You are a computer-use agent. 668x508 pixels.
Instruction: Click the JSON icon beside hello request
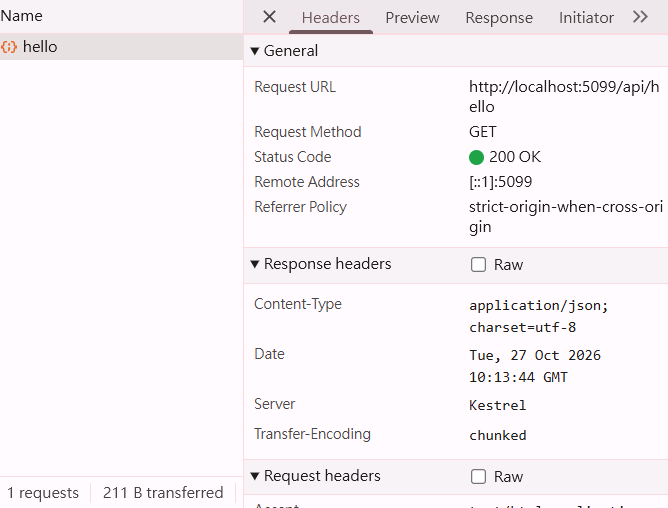pyautogui.click(x=9, y=46)
